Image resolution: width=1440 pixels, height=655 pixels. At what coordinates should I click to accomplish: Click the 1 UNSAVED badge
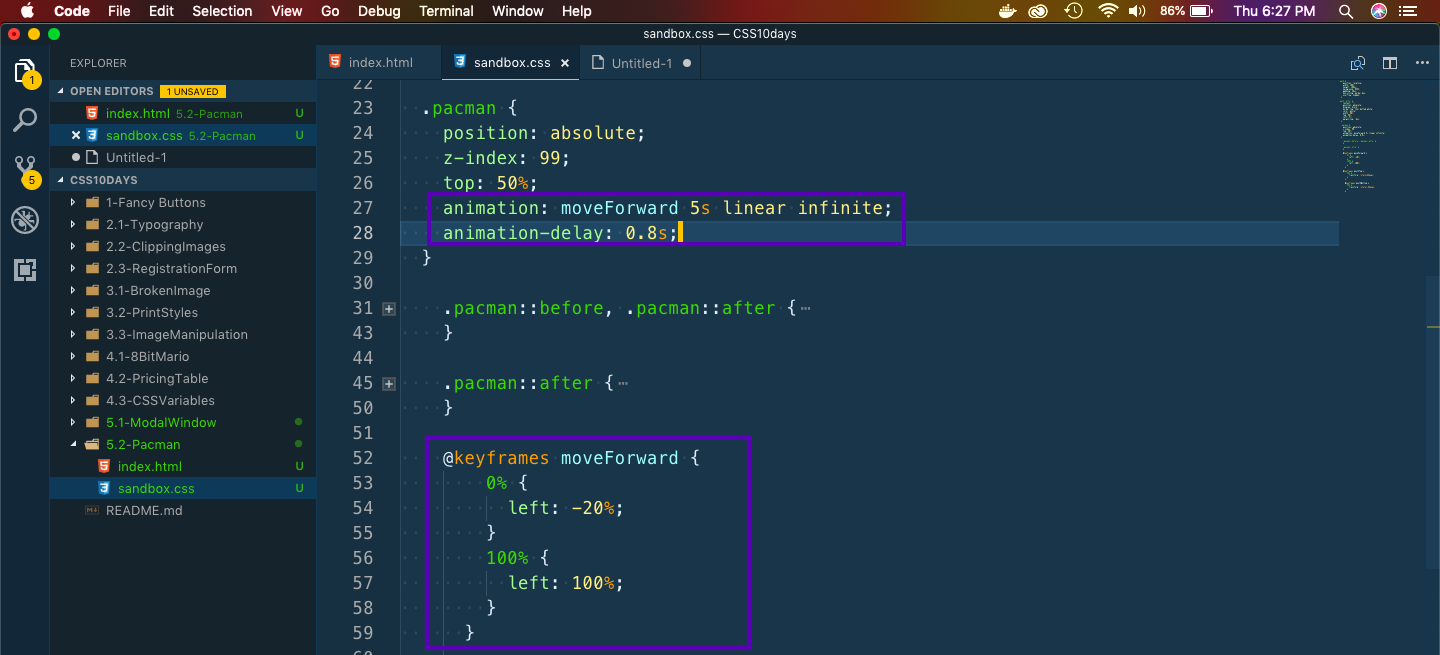193,91
